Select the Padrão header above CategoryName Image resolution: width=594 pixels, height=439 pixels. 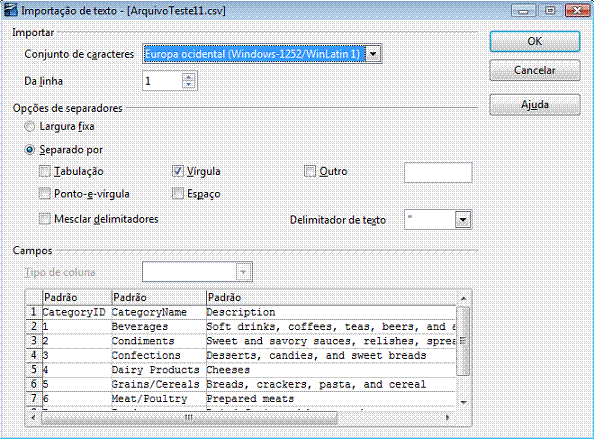click(159, 297)
